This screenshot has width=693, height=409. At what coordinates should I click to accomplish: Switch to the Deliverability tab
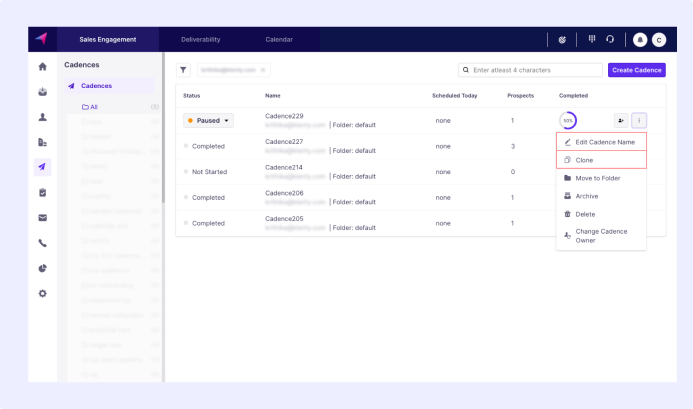[x=200, y=40]
